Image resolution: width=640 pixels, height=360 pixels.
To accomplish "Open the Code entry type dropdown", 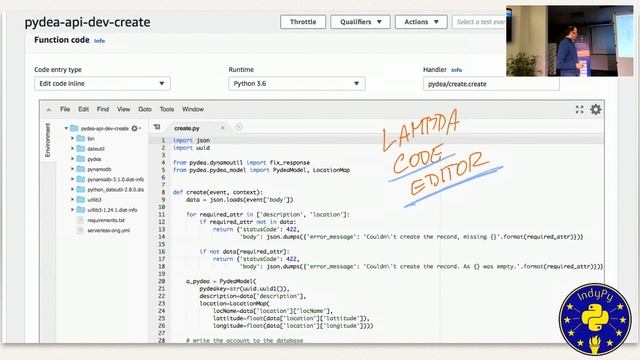I will coord(102,84).
